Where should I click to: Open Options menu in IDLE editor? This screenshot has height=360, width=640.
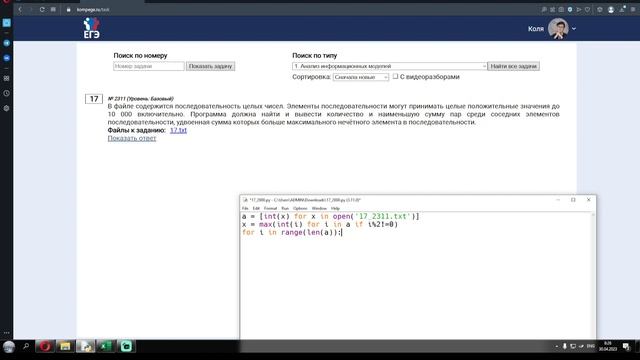point(300,208)
